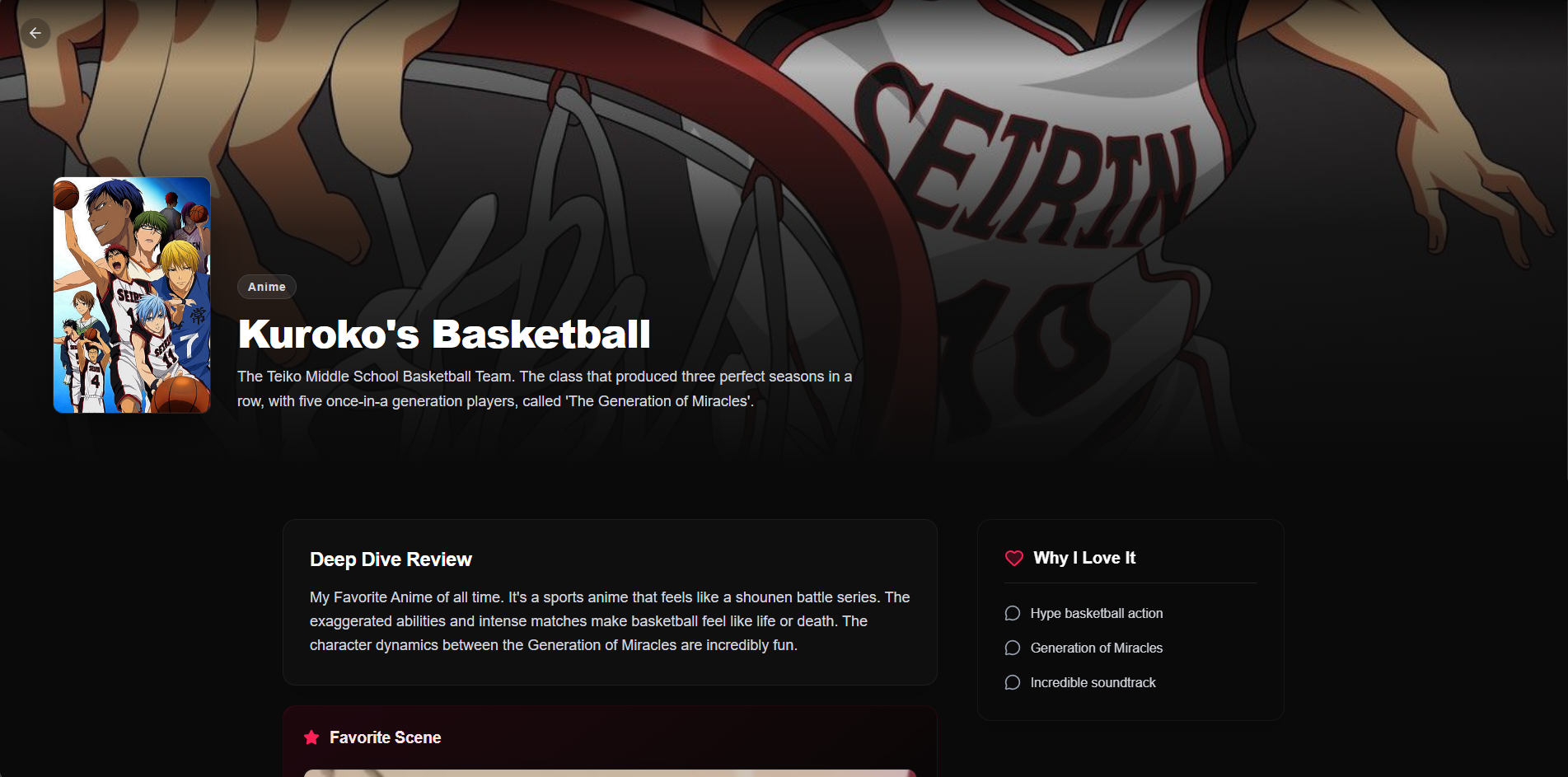Click the bubble icon next to Incredible soundtrack
1568x777 pixels.
point(1013,682)
